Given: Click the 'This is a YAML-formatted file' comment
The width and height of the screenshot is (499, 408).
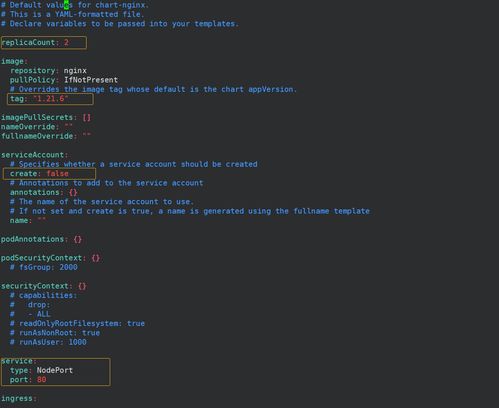Looking at the screenshot, I should tap(72, 14).
